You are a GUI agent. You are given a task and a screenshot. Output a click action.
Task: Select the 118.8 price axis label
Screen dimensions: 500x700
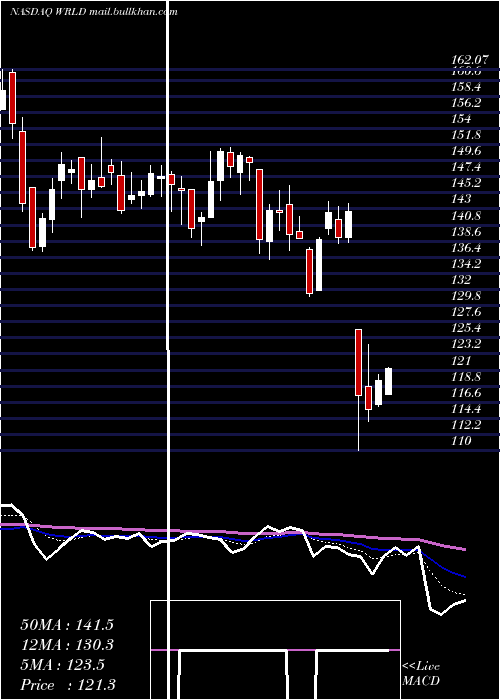tap(468, 377)
